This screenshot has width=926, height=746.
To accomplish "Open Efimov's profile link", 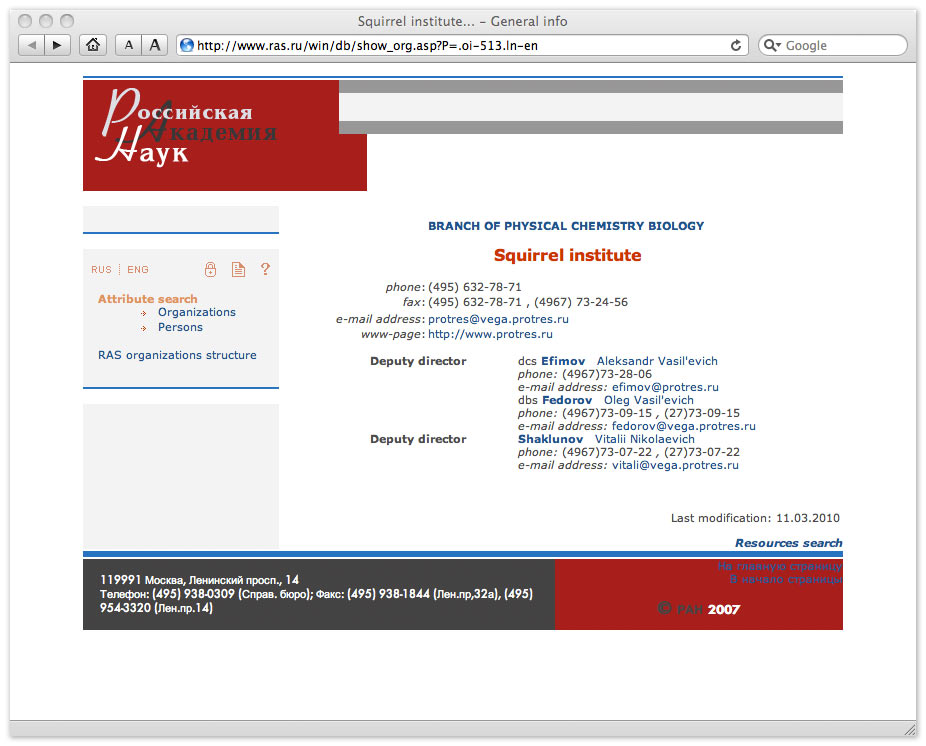I will pos(563,361).
